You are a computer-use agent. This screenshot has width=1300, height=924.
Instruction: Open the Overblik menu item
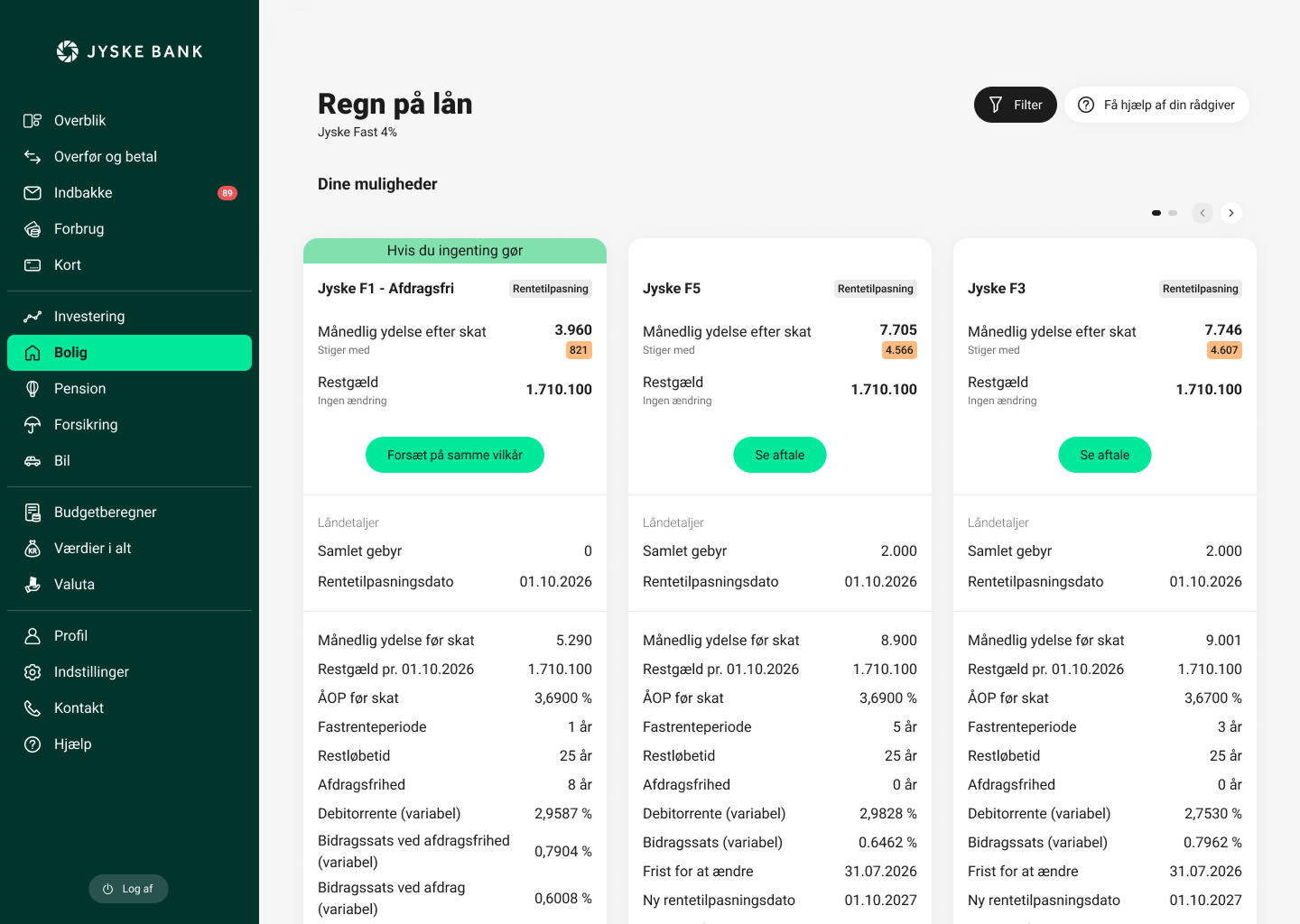129,121
